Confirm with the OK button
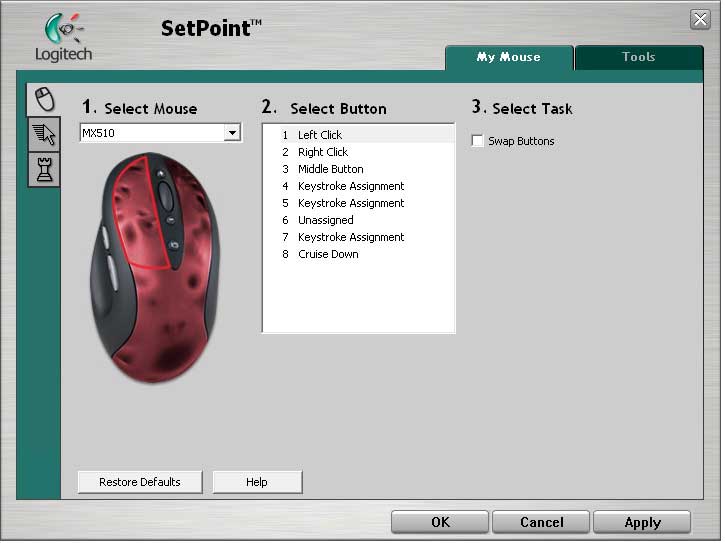This screenshot has width=725, height=543. [x=440, y=522]
